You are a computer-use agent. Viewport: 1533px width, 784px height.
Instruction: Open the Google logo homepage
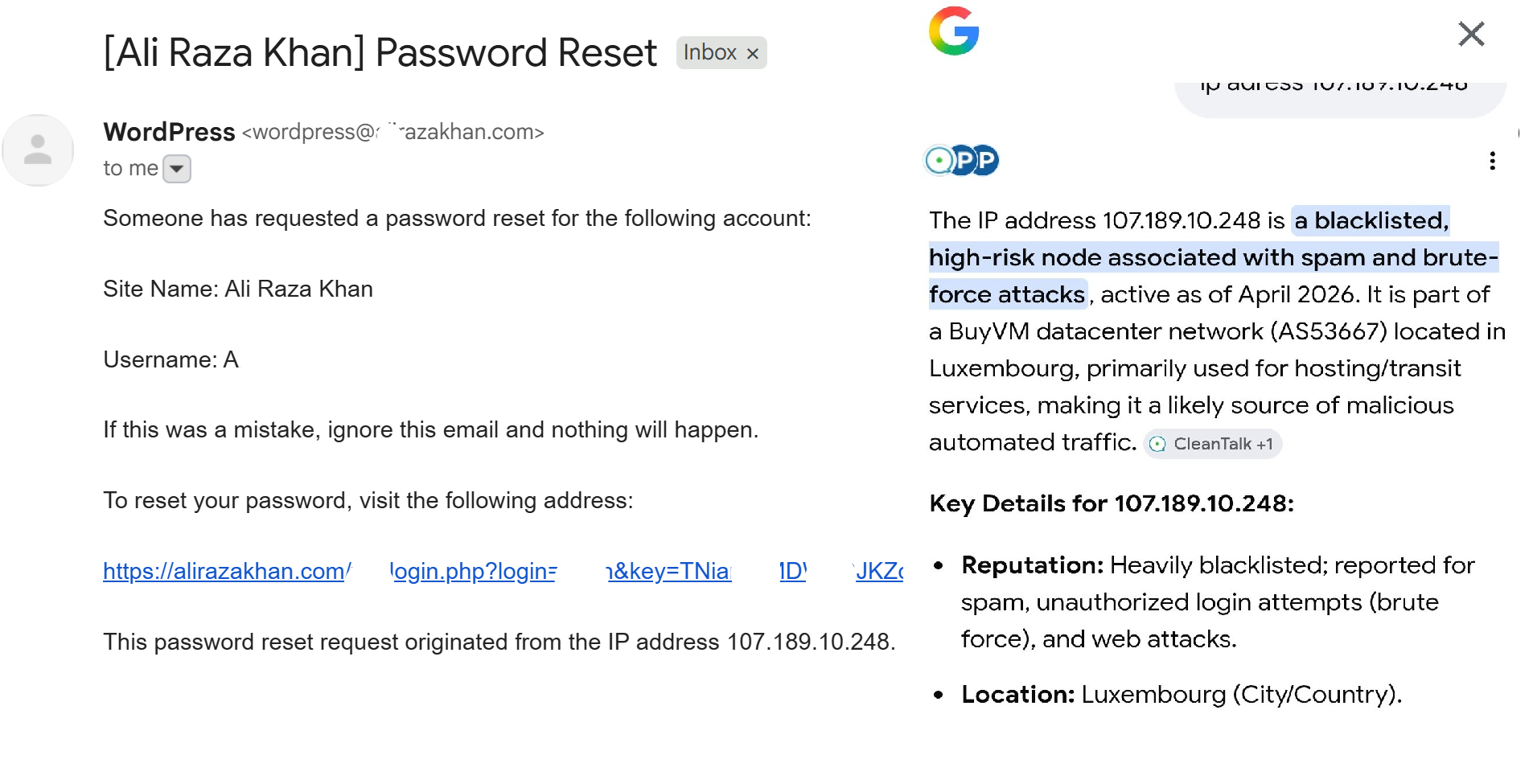[x=953, y=32]
